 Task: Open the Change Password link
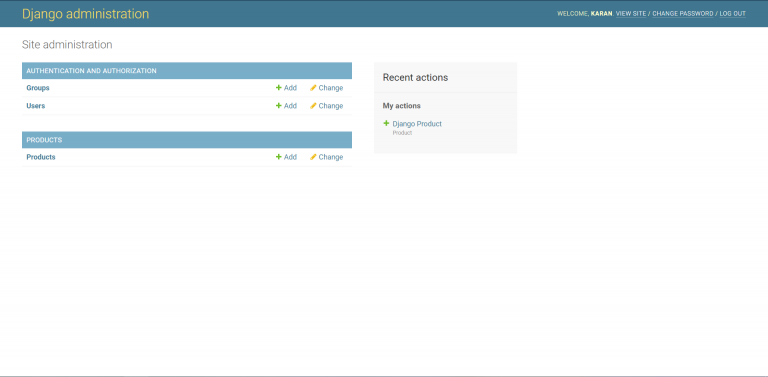pos(683,14)
